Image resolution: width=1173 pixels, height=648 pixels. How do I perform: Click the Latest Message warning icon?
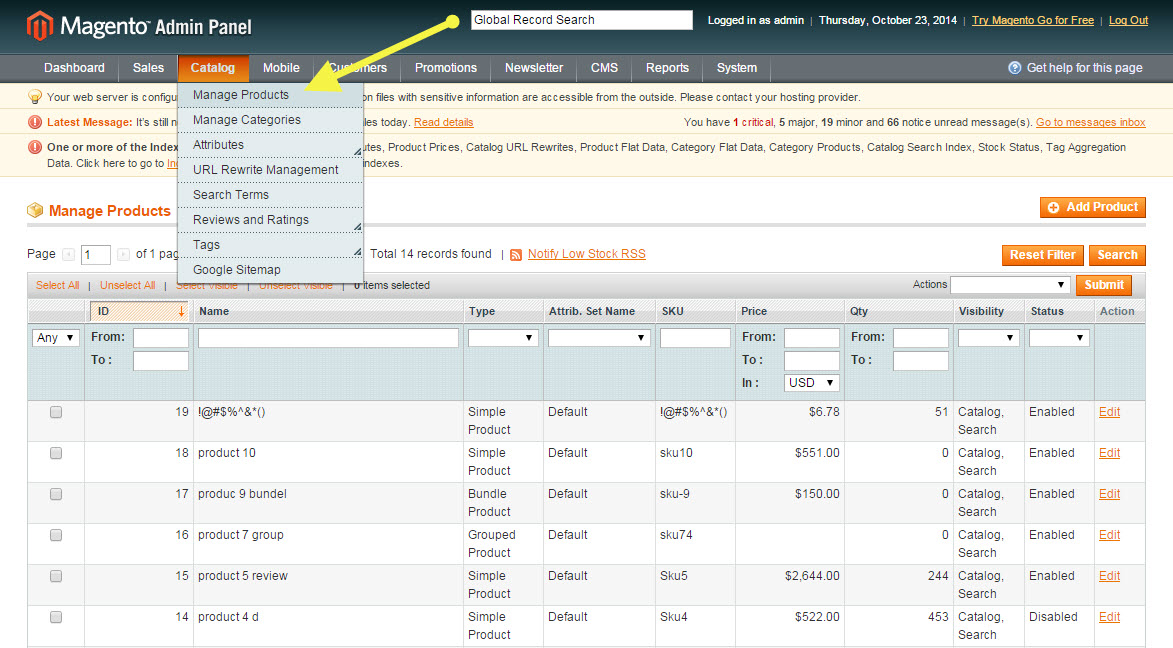tap(34, 122)
